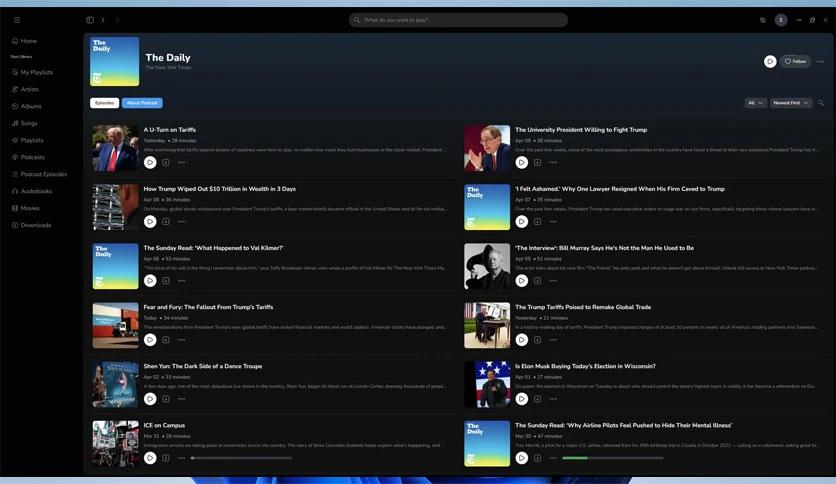Download the 'I Felt Ashamed' lawyer episode

[537, 222]
